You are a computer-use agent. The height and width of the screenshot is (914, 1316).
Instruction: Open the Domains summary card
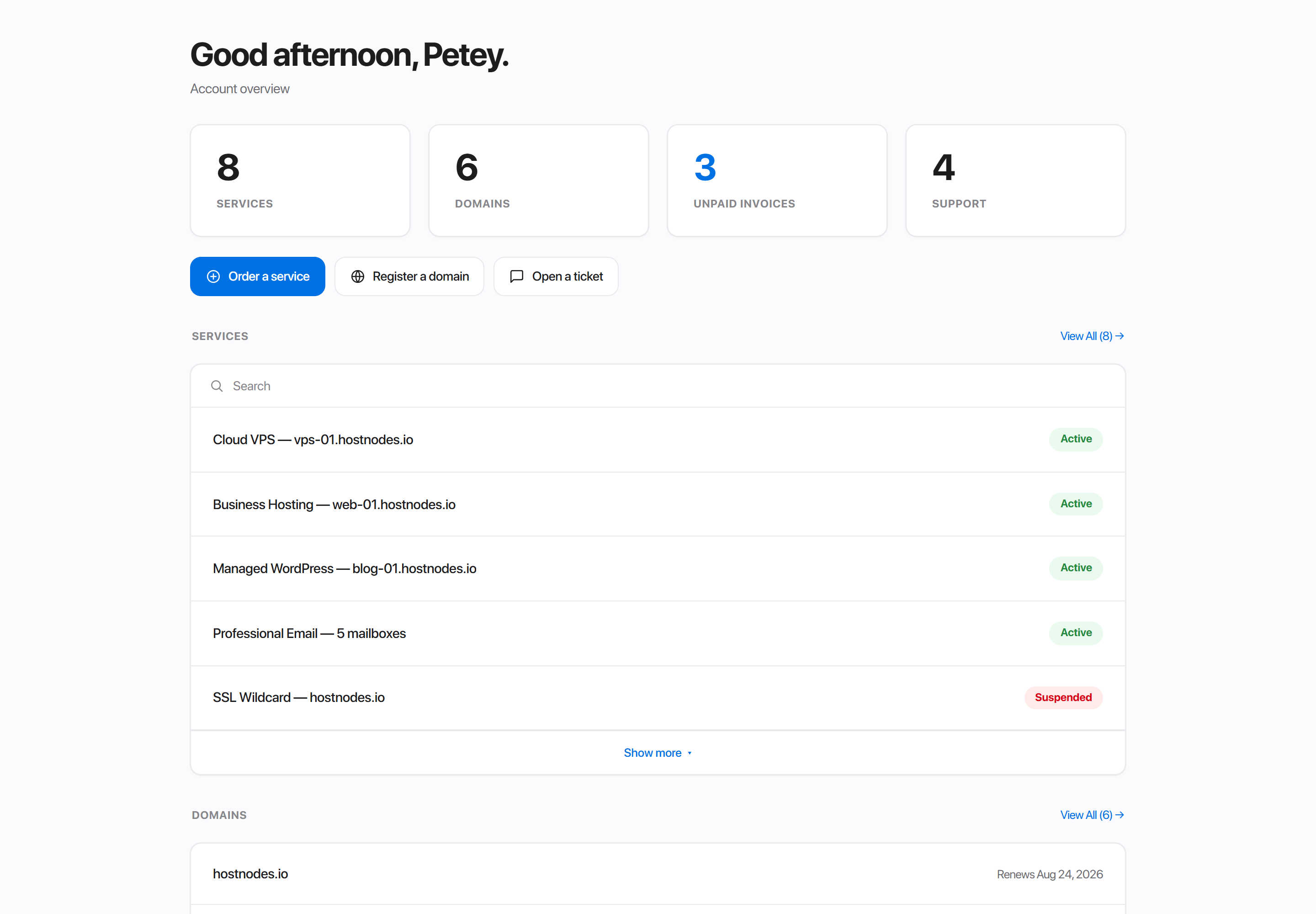[538, 181]
